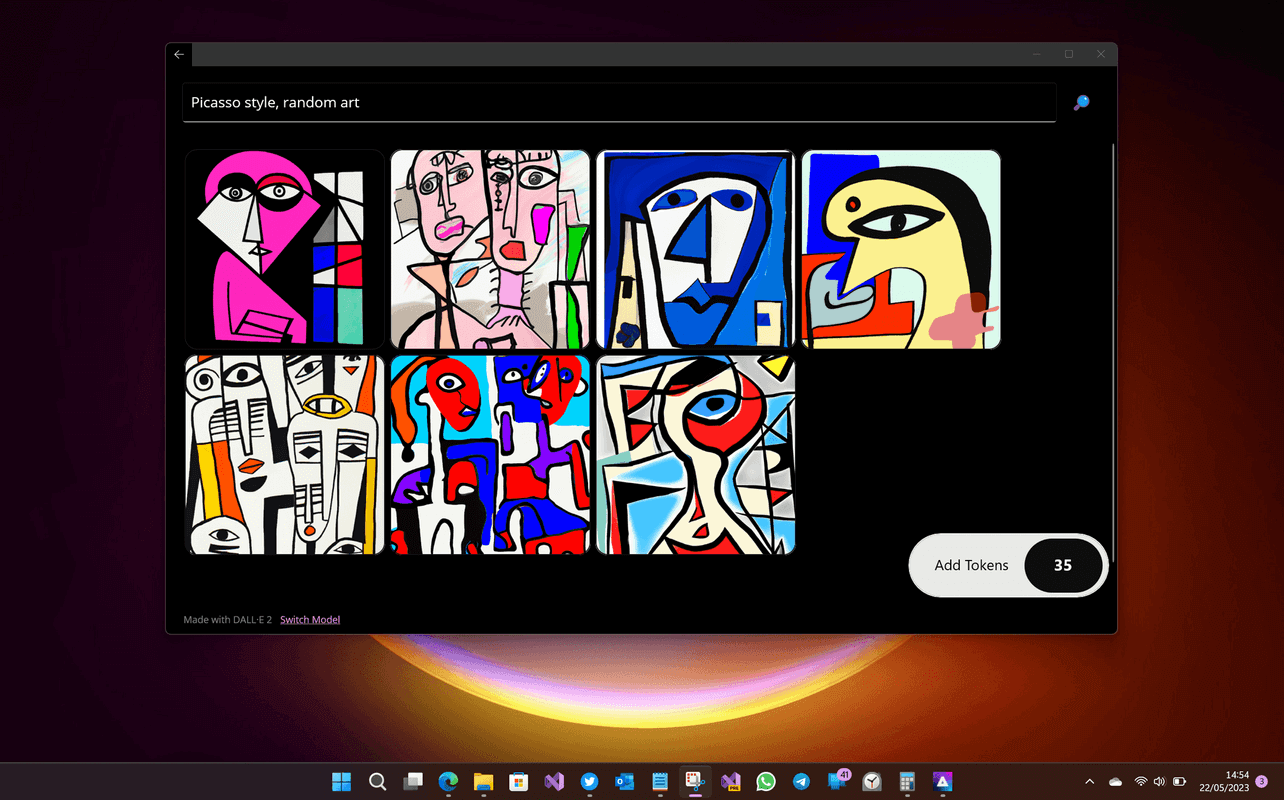This screenshot has height=800, width=1284.
Task: Open the Calculator taskbar icon
Action: 907,781
